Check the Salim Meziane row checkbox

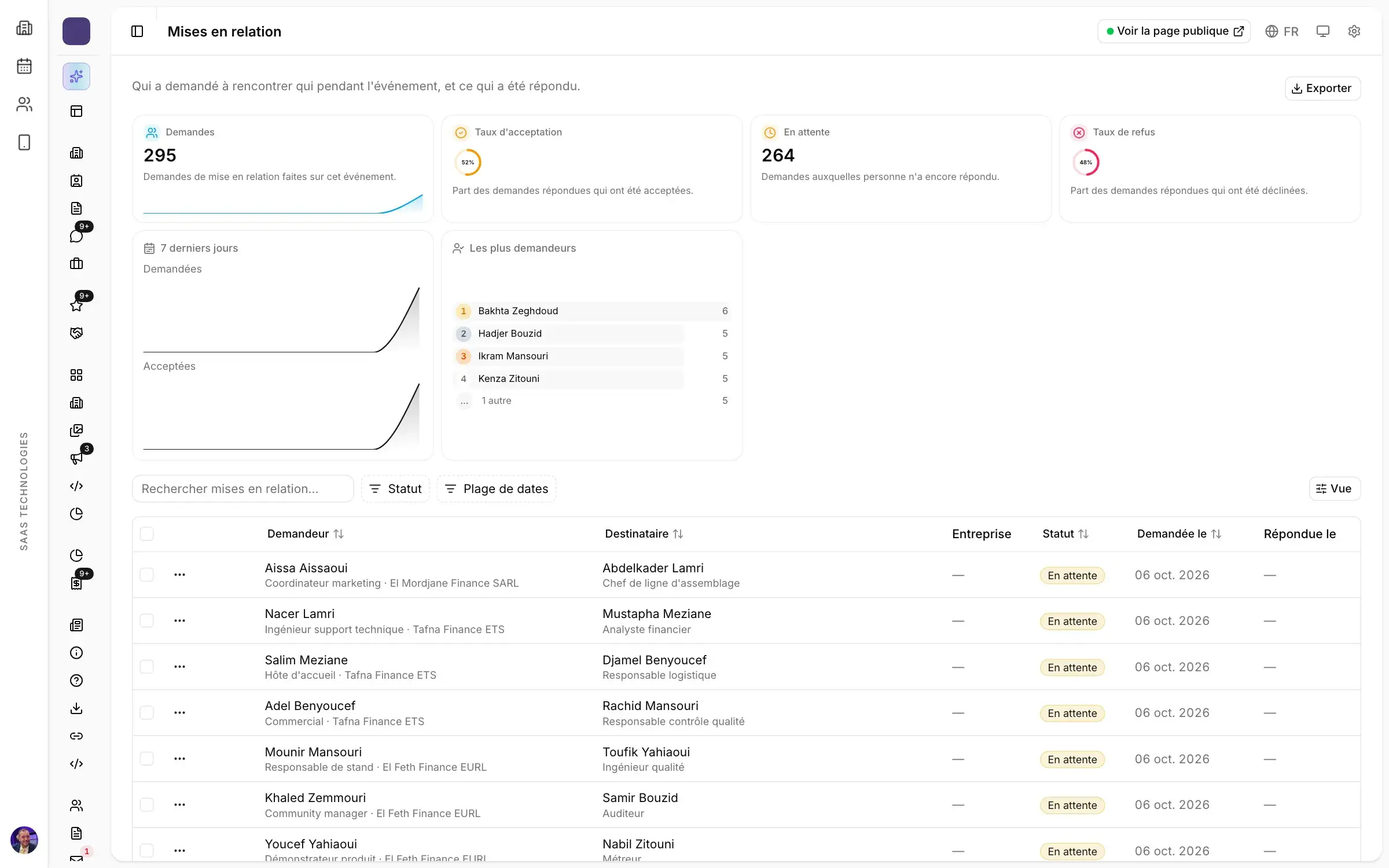point(147,667)
